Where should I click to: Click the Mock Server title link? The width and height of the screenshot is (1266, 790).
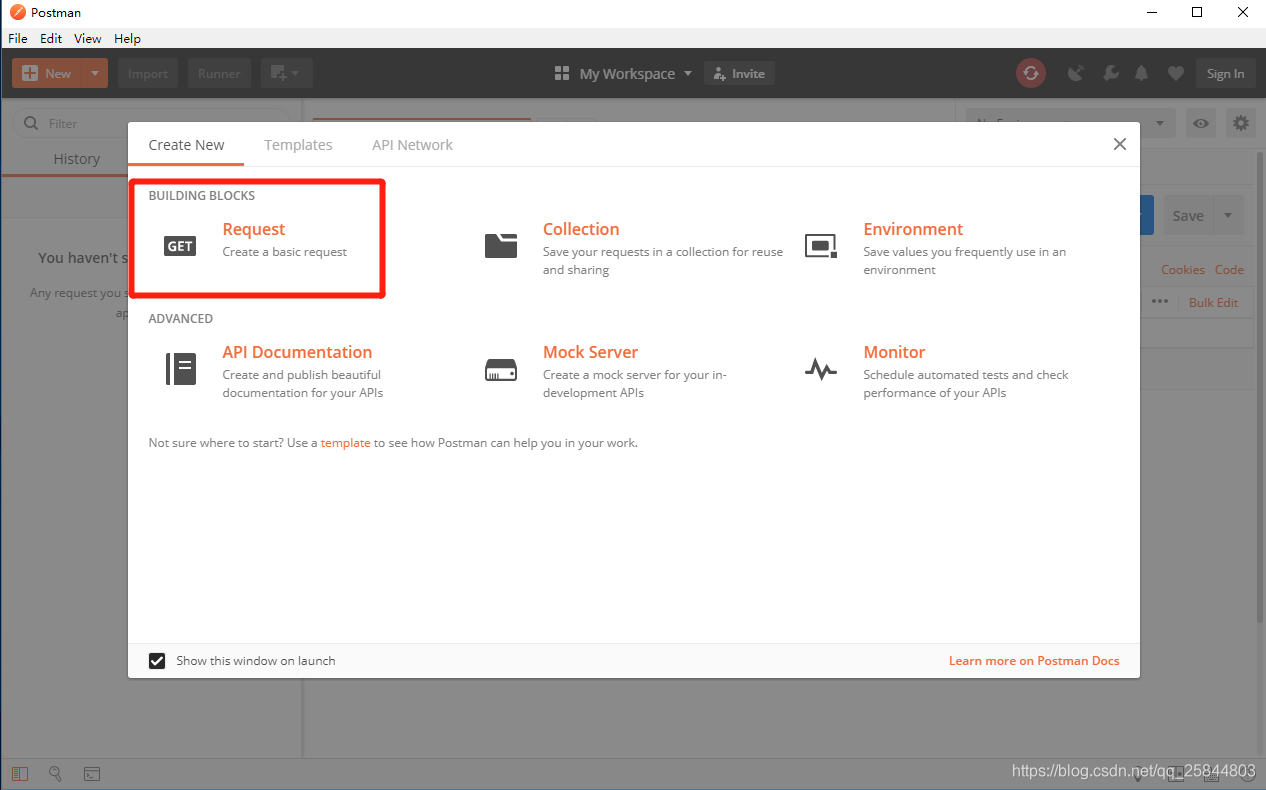click(x=590, y=352)
